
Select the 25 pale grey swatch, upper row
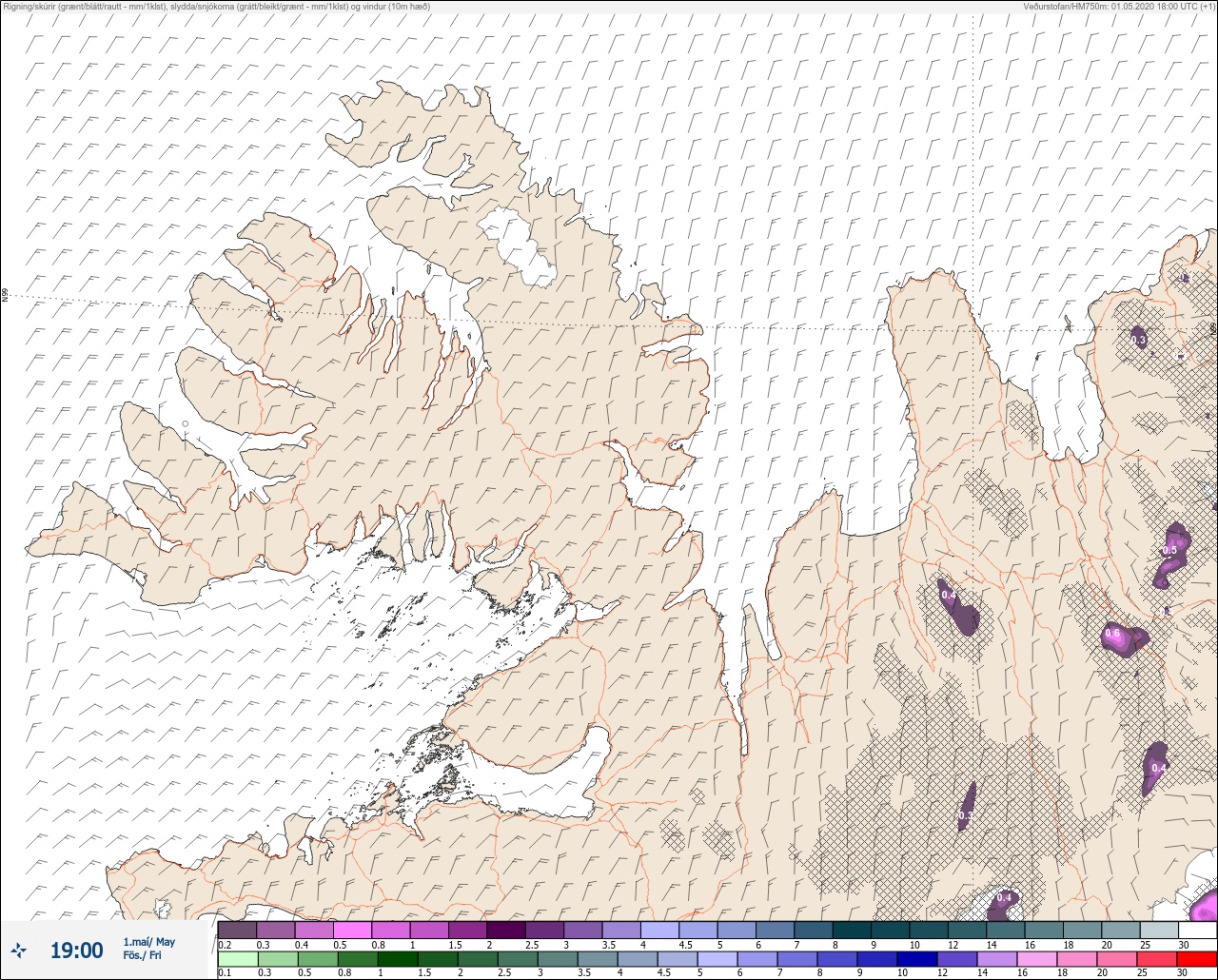click(x=1159, y=930)
